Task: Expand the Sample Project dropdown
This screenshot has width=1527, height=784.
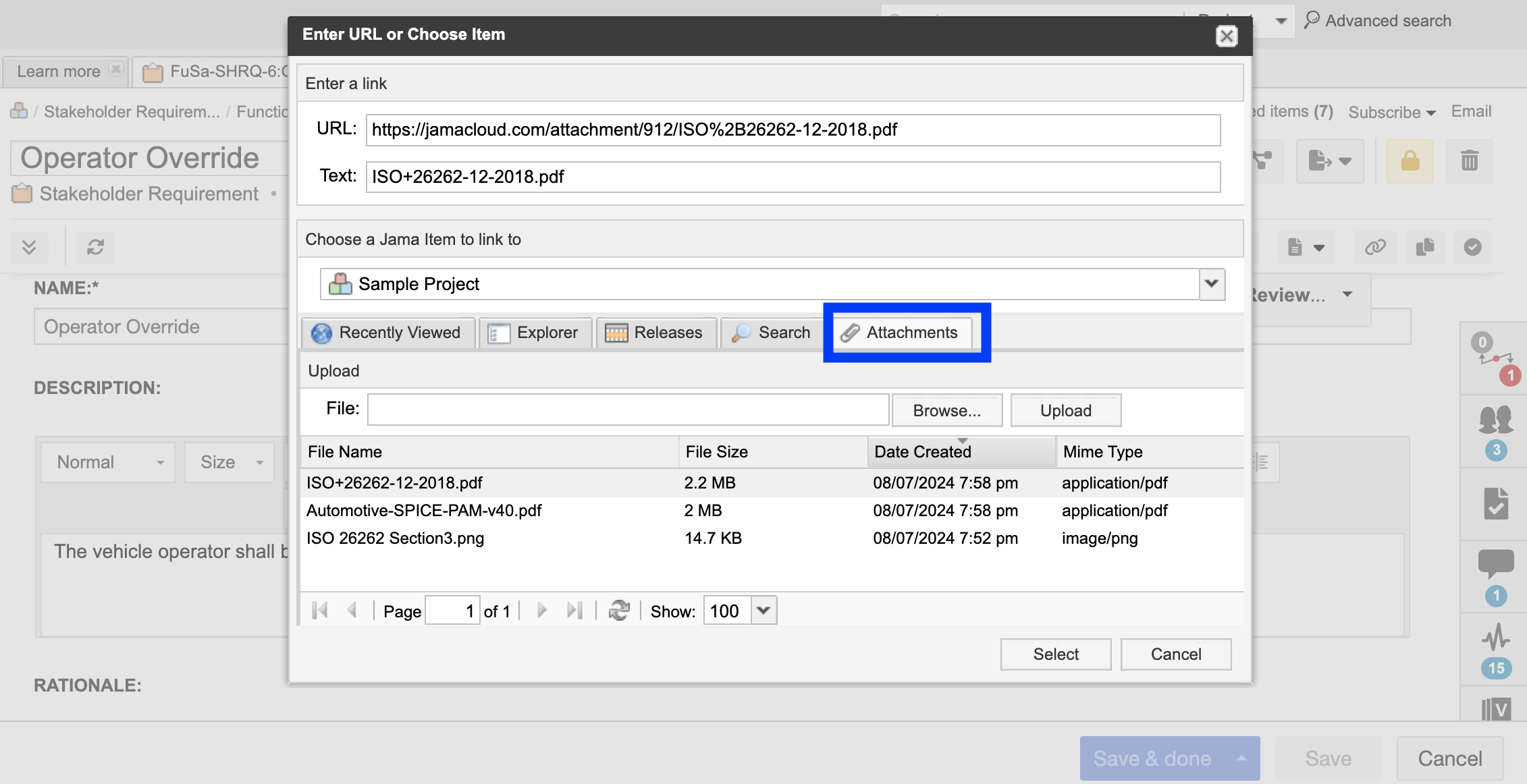Action: (1212, 284)
